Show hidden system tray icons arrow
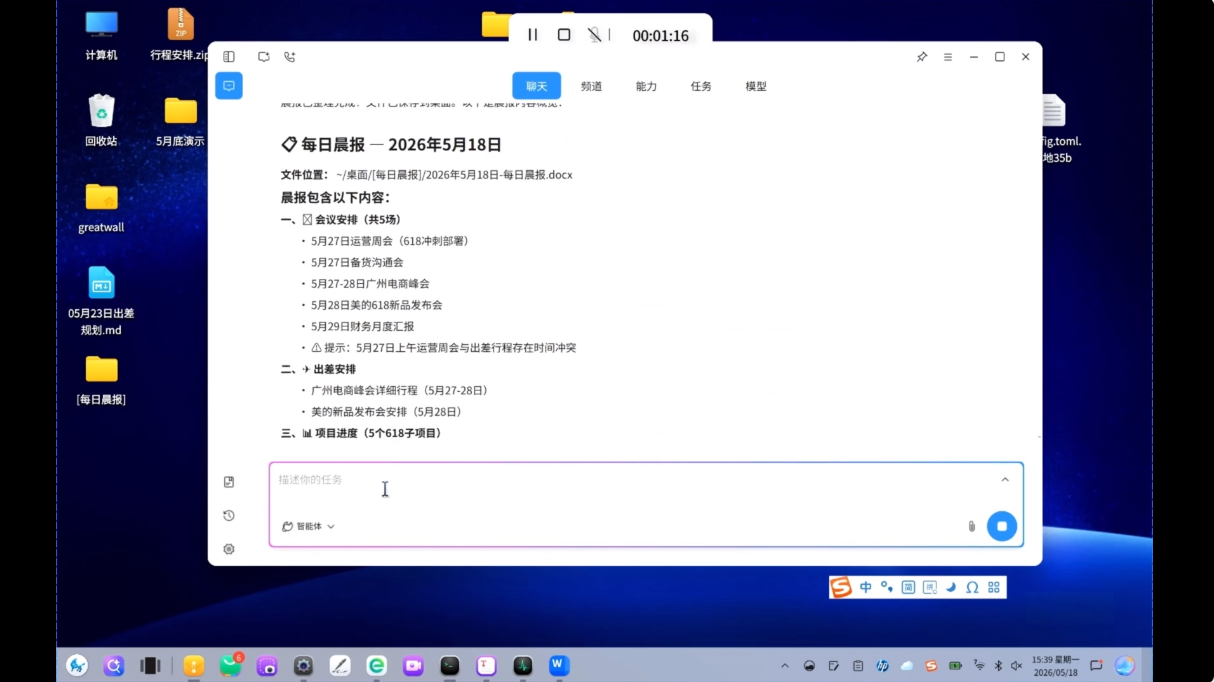 click(x=784, y=666)
